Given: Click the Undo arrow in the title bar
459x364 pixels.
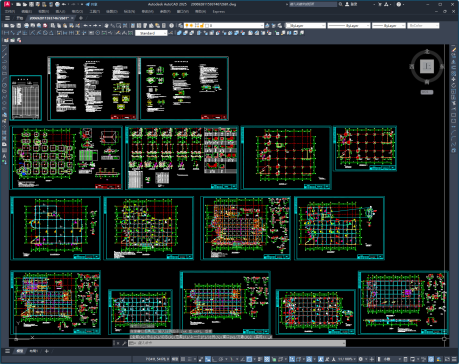Looking at the screenshot, I should [x=64, y=4].
